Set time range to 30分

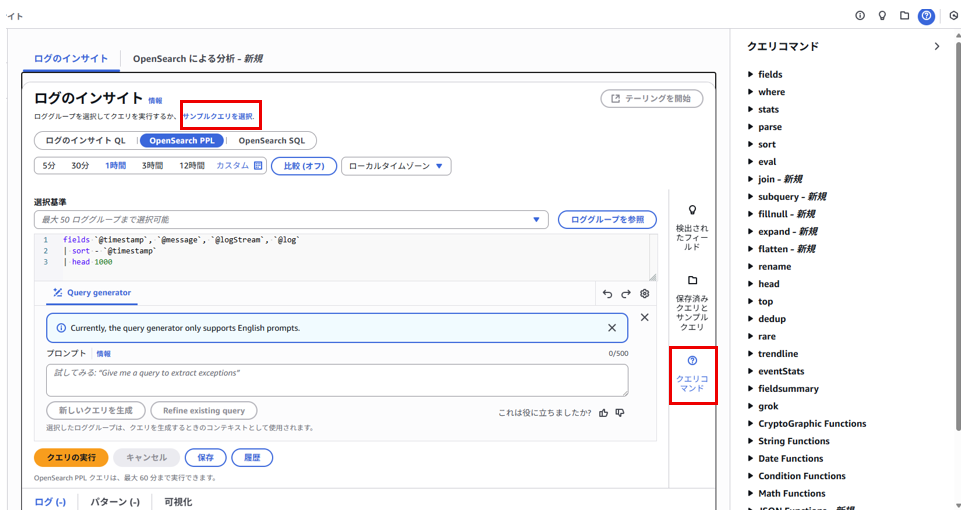click(x=80, y=165)
